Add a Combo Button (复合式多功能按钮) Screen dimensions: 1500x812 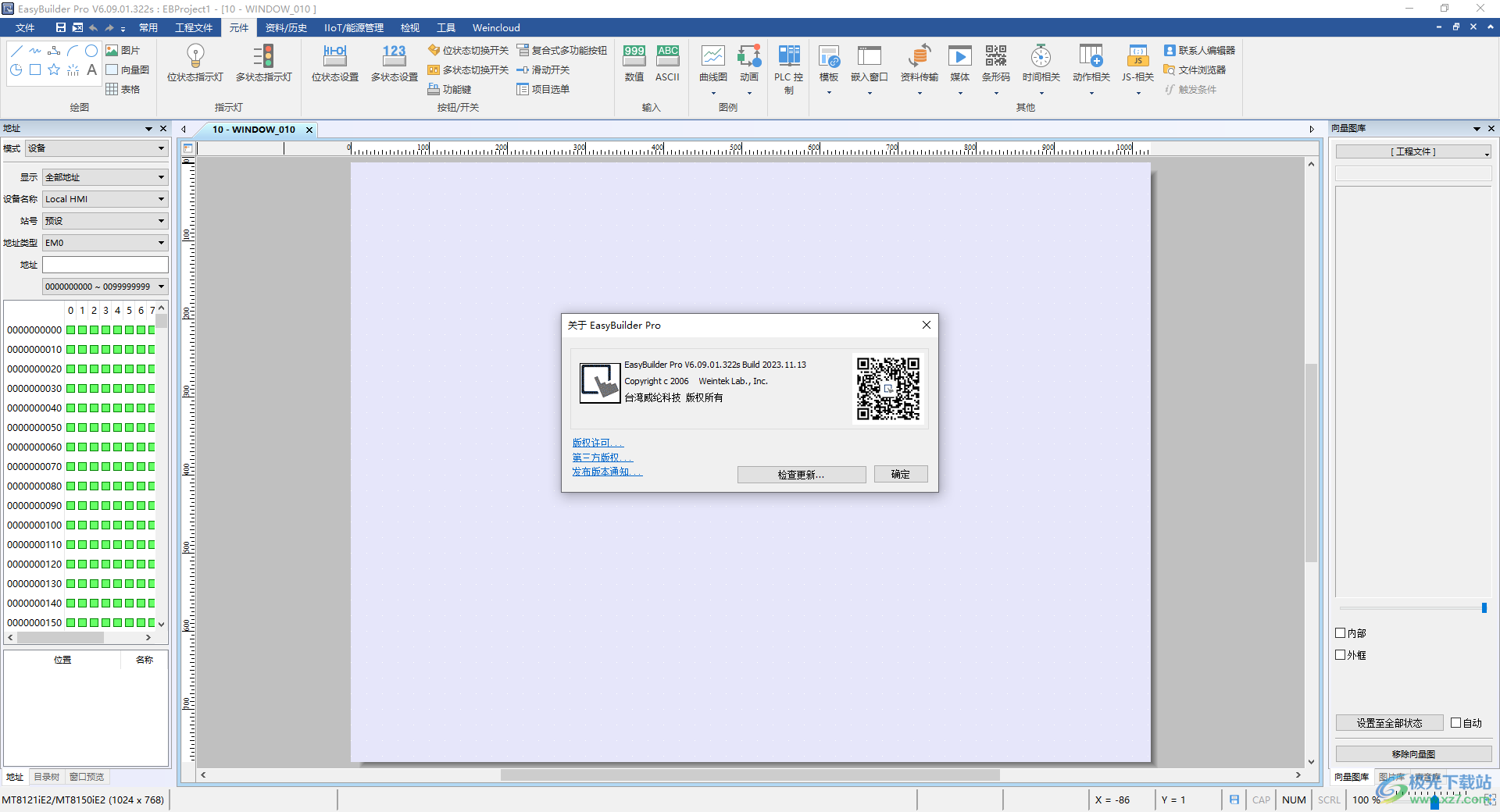pos(562,50)
